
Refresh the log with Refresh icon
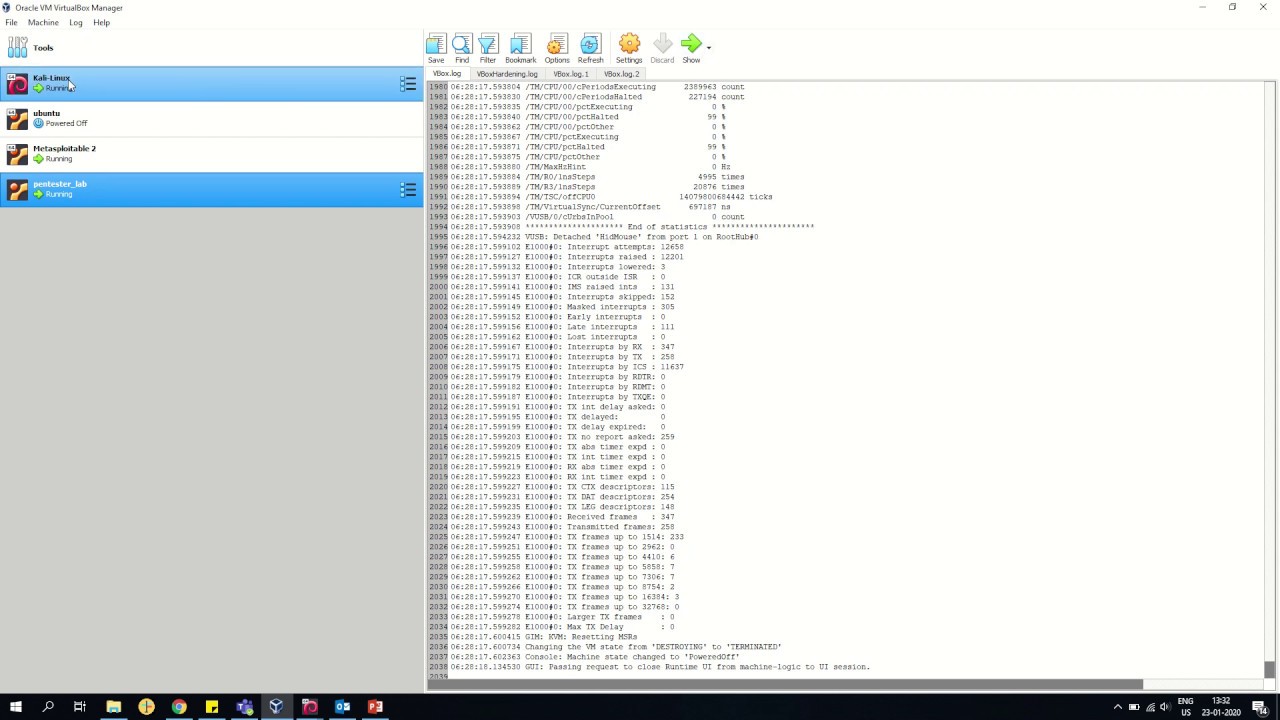[x=590, y=44]
